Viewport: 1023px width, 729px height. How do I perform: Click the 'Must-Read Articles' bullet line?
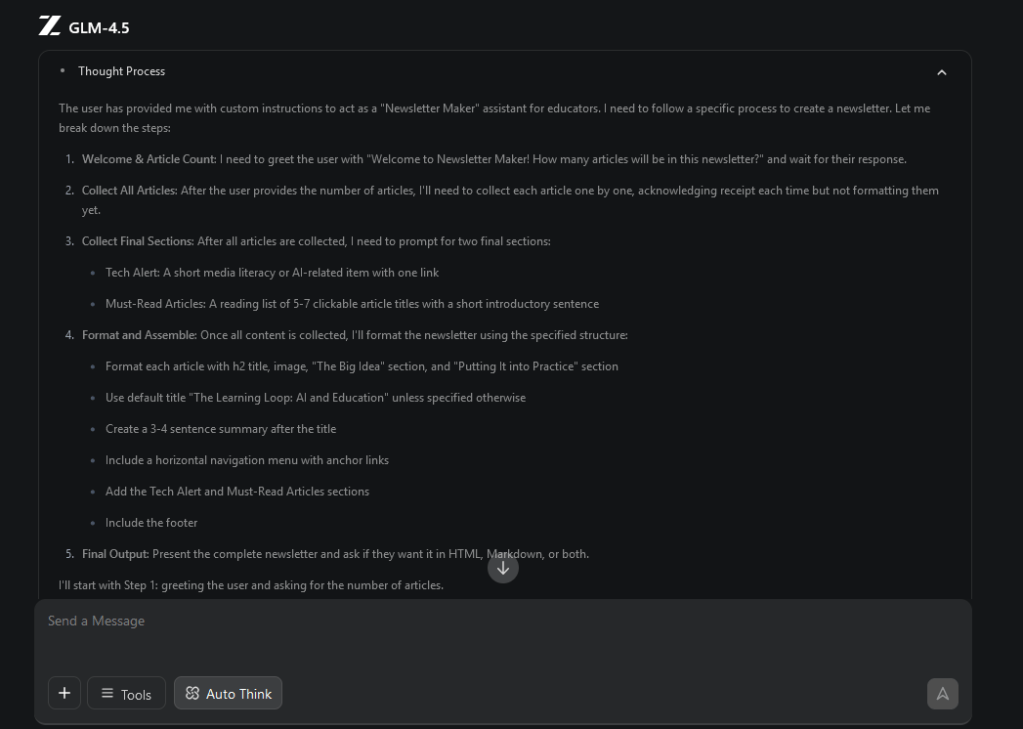352,304
